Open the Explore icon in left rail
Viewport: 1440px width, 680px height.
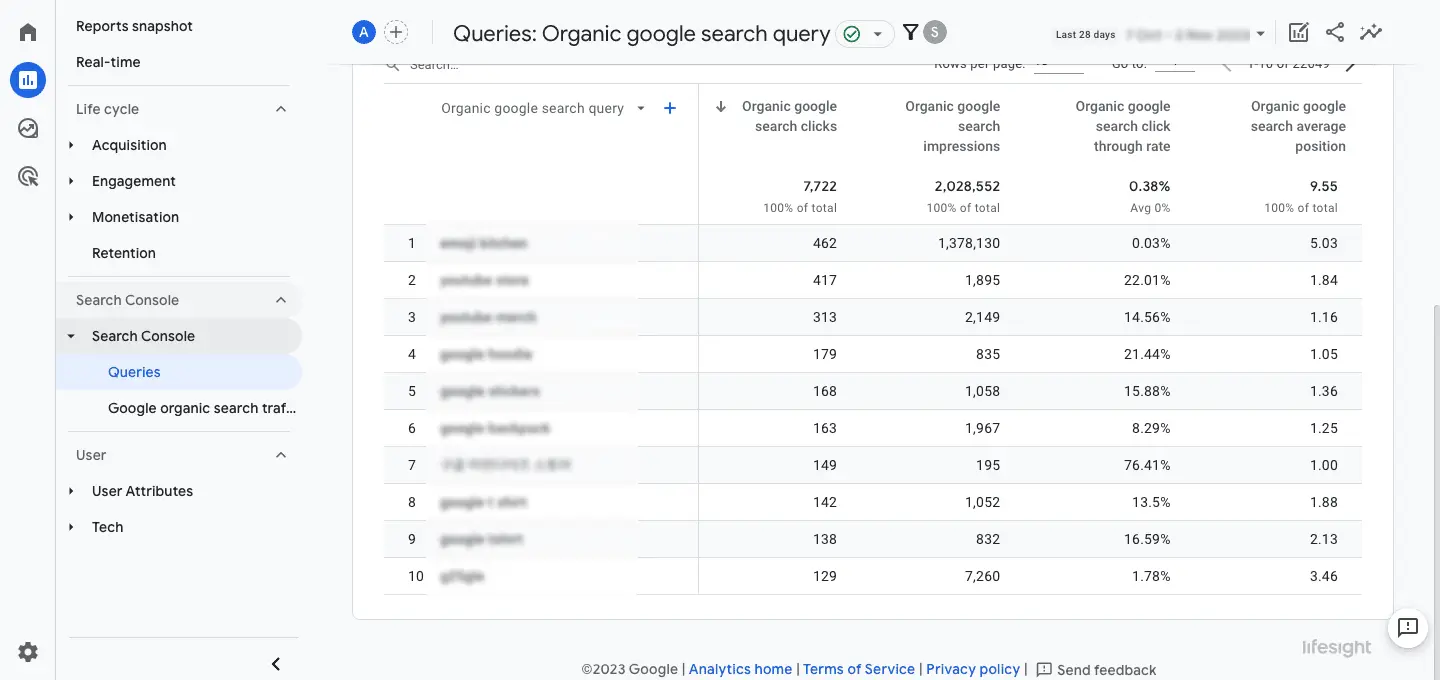point(28,128)
